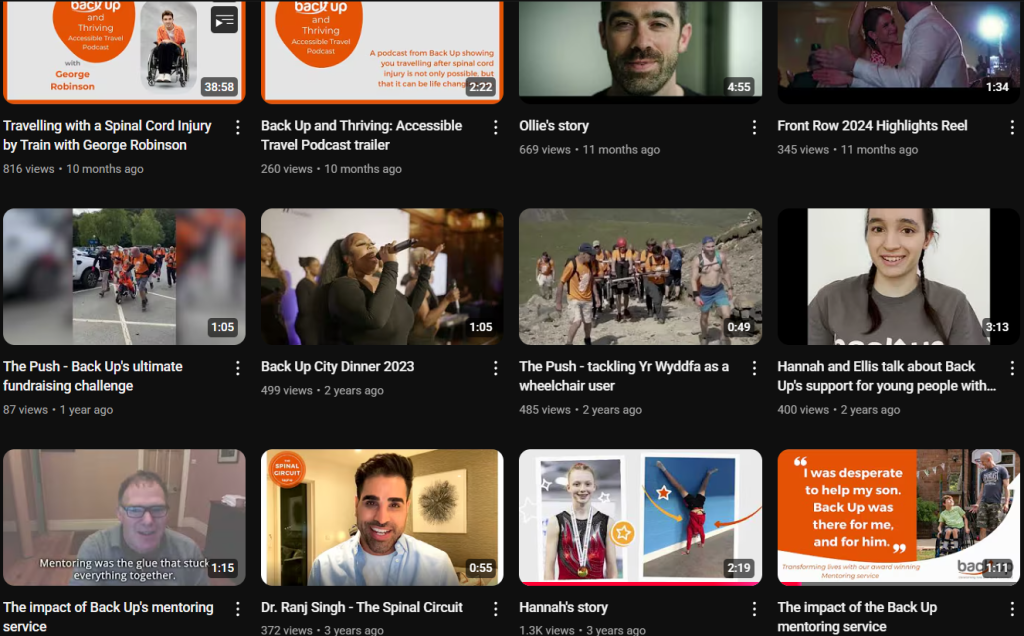Open three-dot menu for Accessible Travel Podcast trailer

click(495, 127)
